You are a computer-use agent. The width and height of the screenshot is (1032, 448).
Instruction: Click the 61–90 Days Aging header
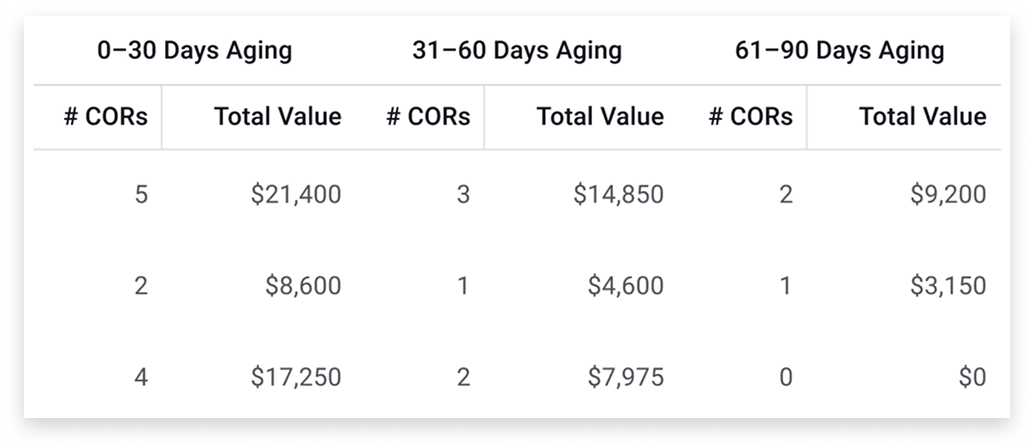tap(840, 51)
